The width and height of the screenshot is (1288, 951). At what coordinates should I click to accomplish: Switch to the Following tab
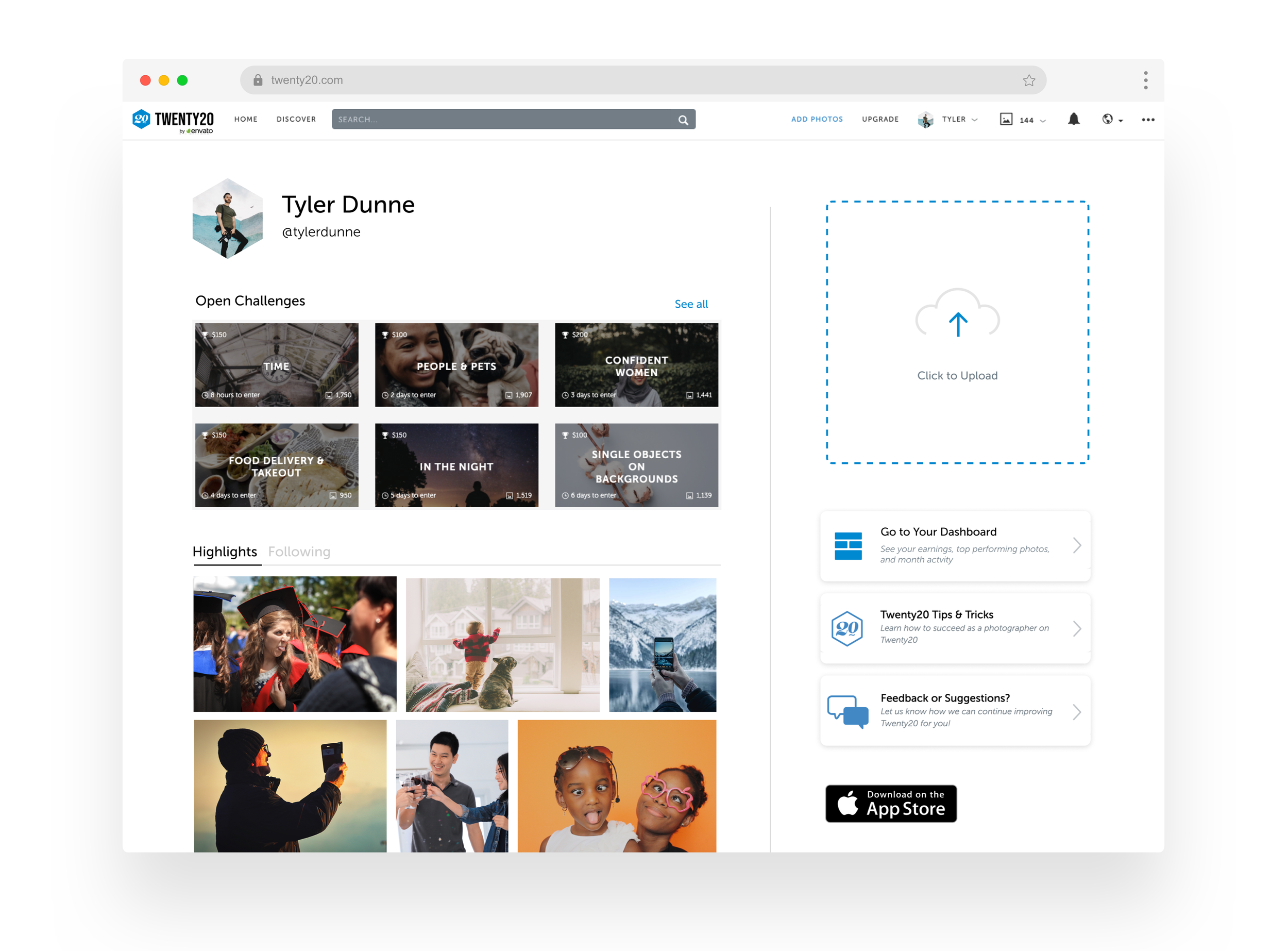tap(299, 552)
